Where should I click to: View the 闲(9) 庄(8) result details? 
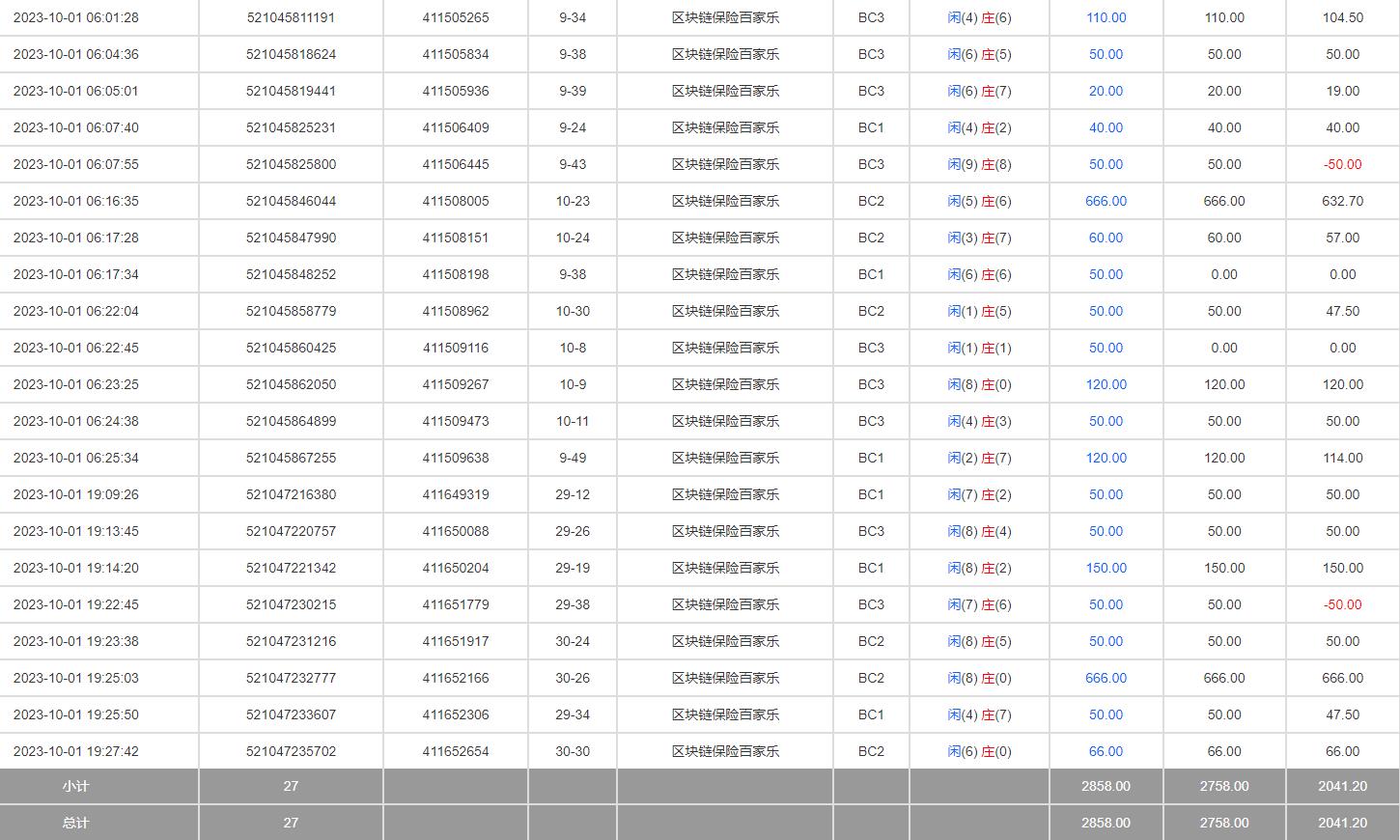[979, 164]
